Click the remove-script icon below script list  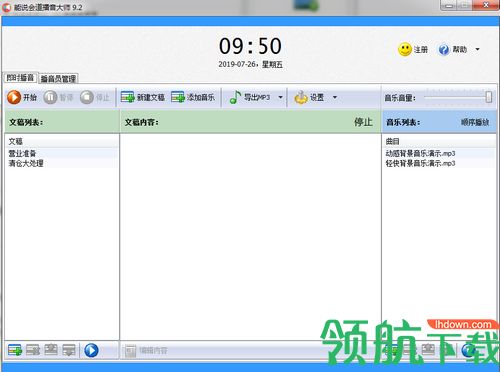click(x=33, y=350)
